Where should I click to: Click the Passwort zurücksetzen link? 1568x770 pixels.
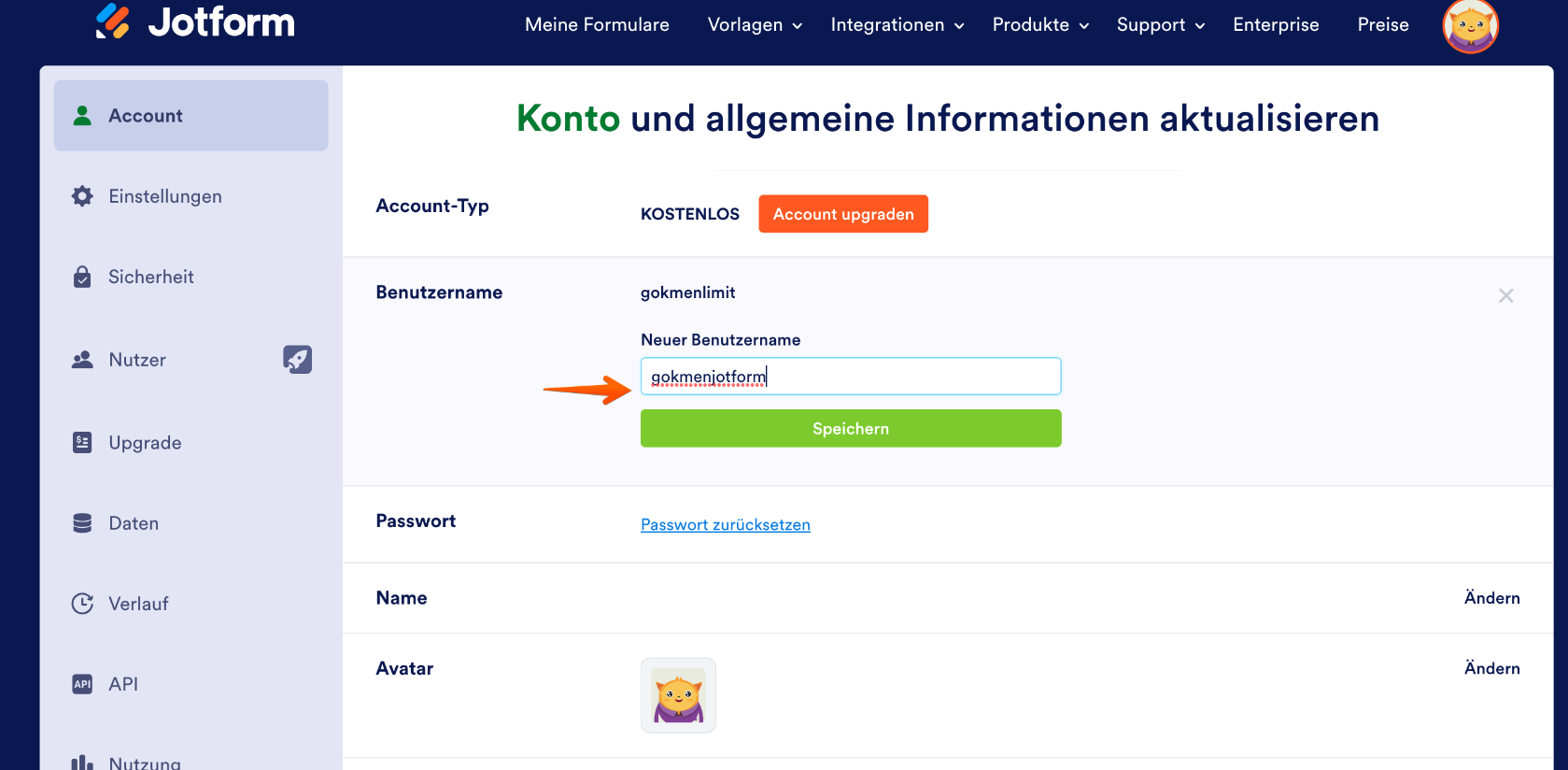coord(725,525)
